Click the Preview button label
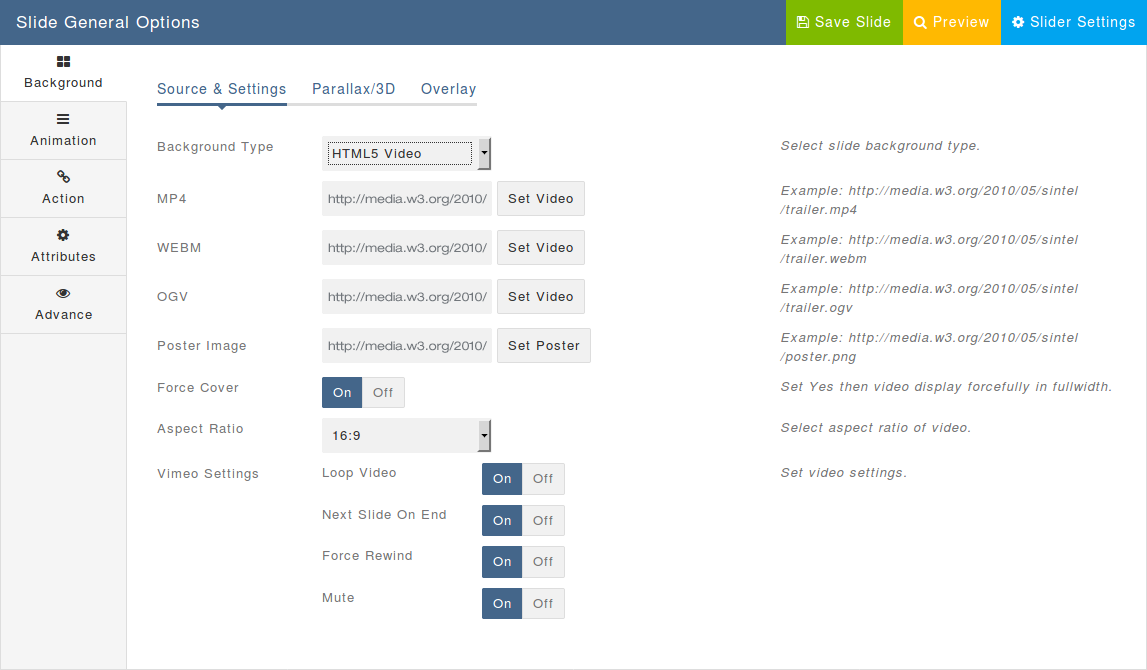 [x=960, y=22]
